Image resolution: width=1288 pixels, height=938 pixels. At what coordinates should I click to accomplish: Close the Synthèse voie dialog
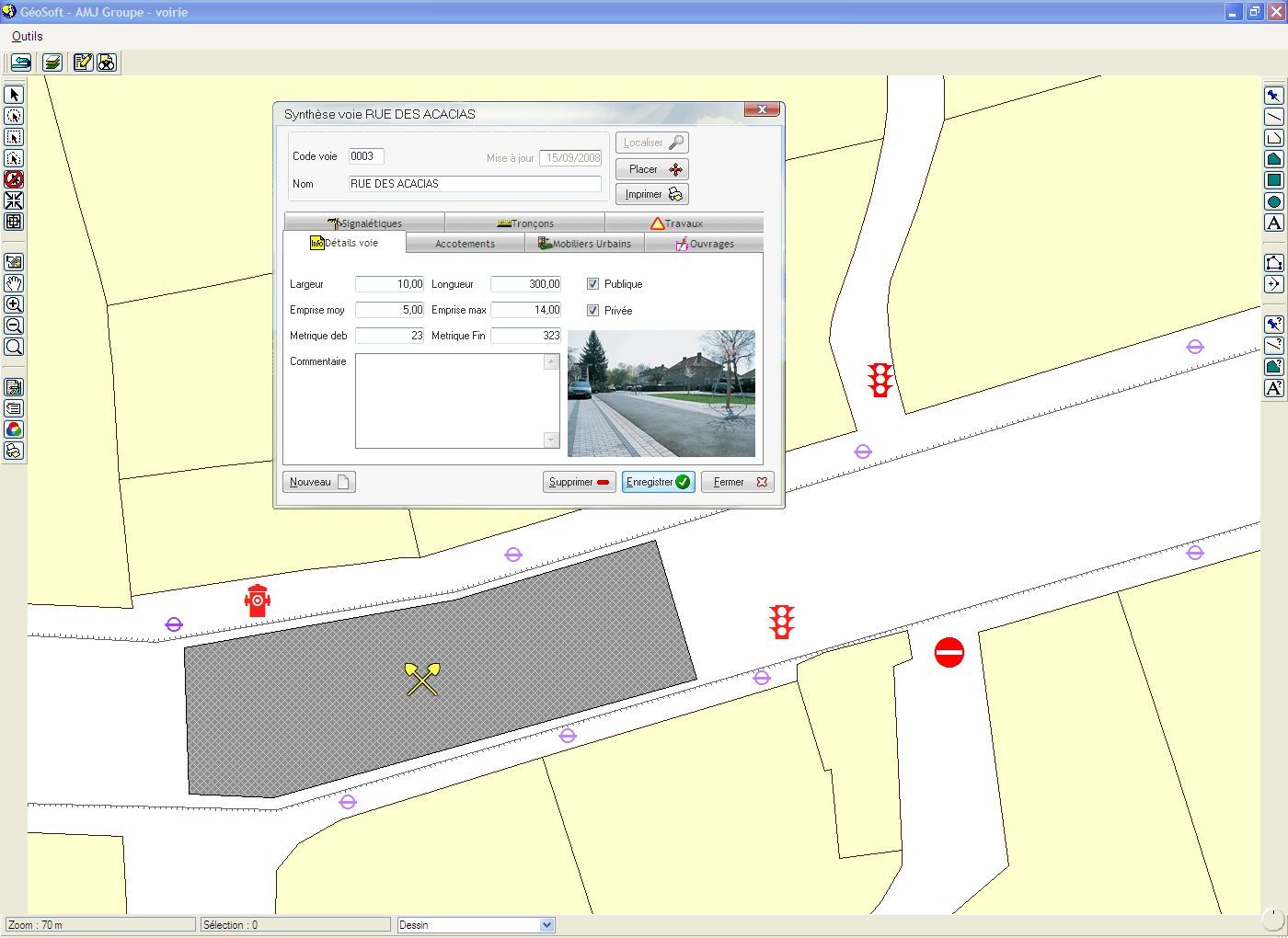point(762,109)
